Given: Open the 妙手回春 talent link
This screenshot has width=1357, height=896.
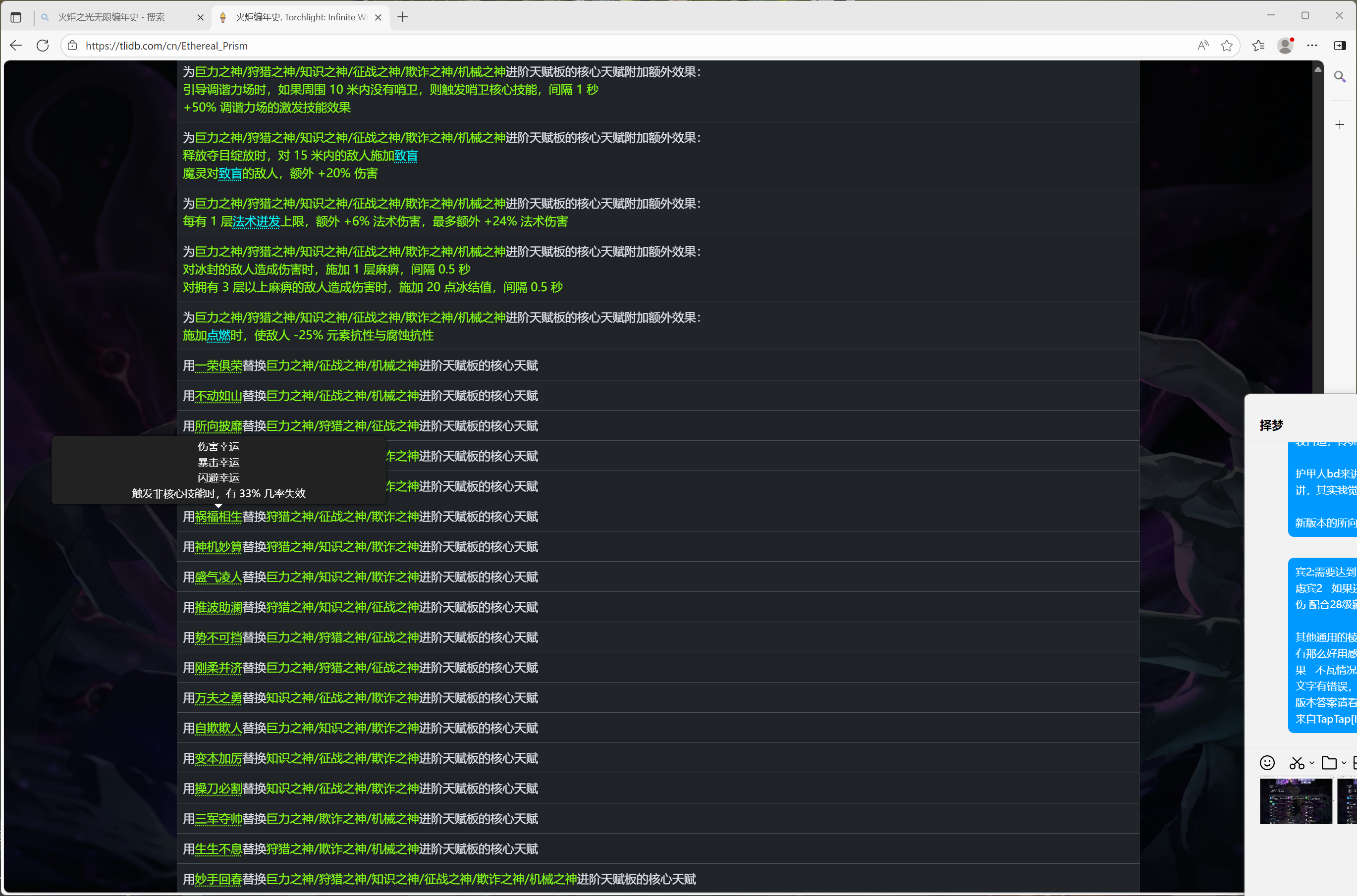Looking at the screenshot, I should click(218, 880).
